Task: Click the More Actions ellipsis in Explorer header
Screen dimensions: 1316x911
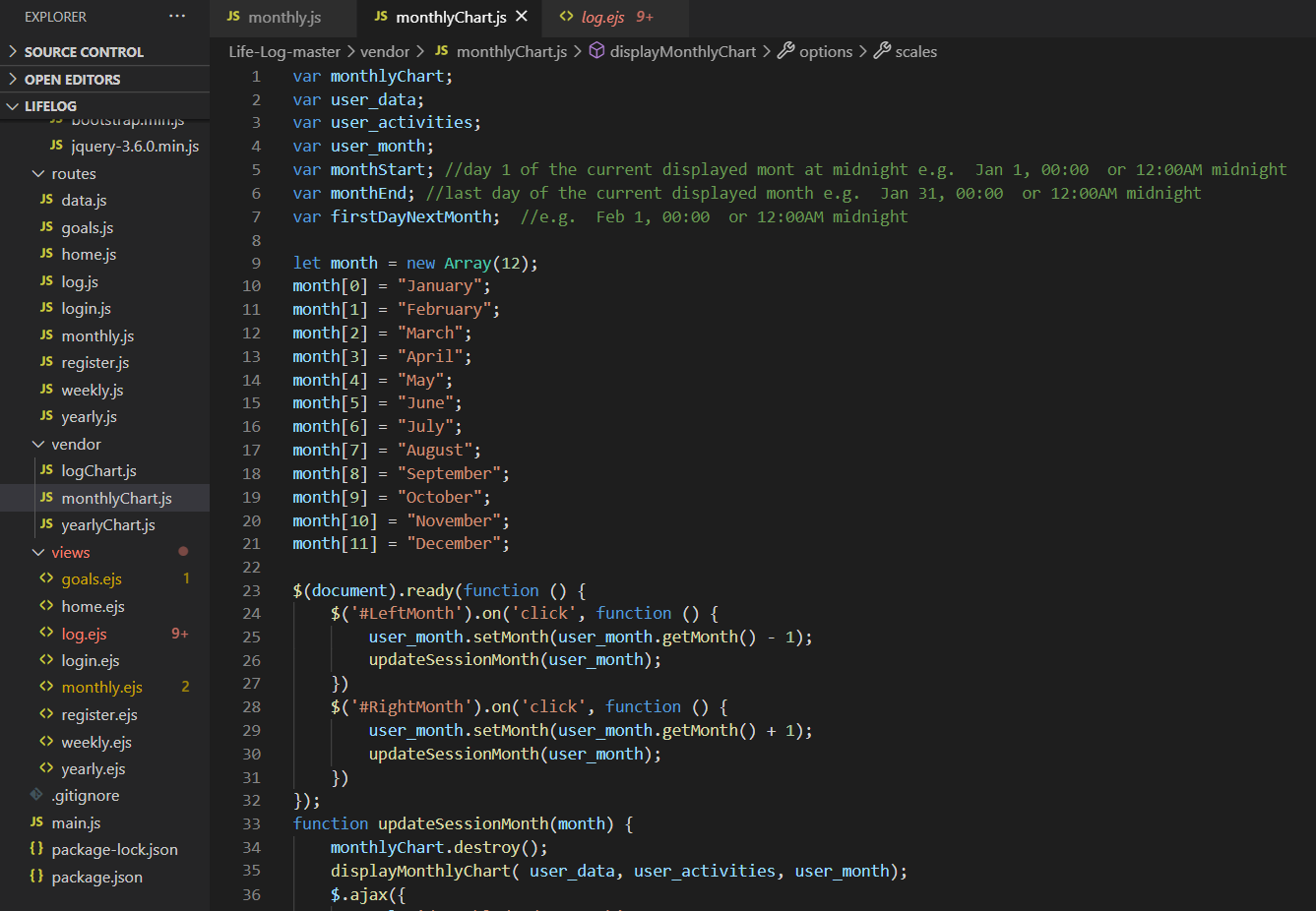Action: tap(177, 16)
